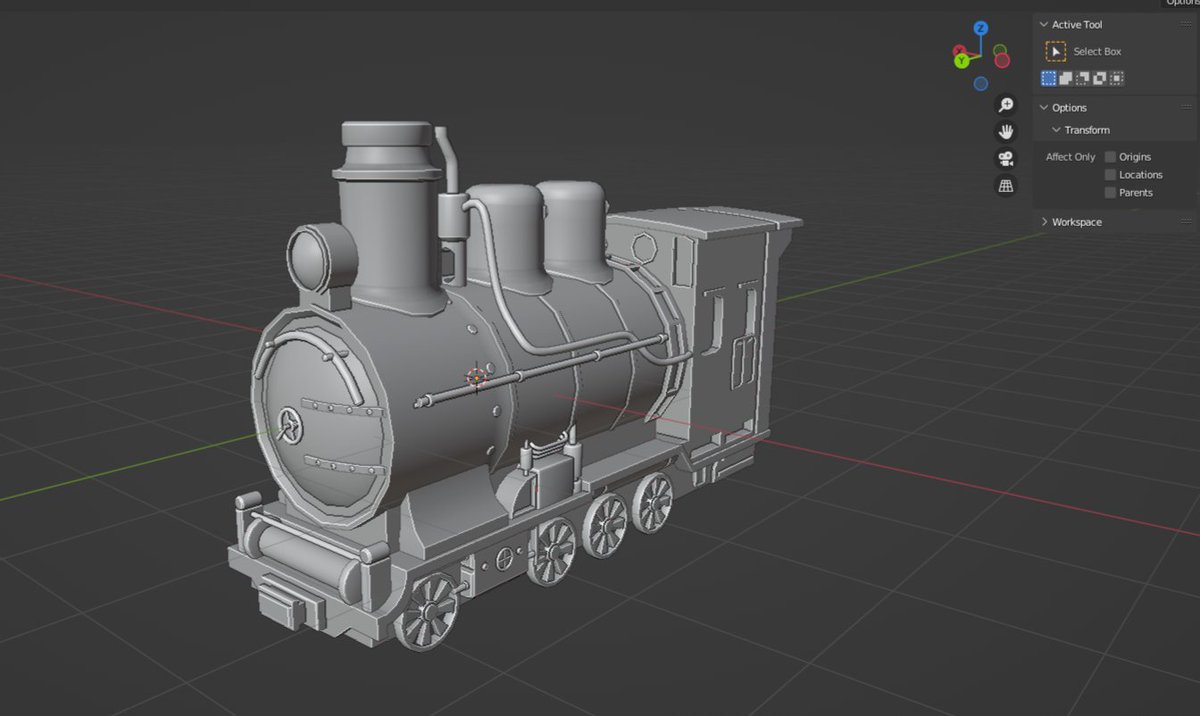Click the Workspace panel drag grip
The image size is (1200, 716).
[x=1184, y=222]
